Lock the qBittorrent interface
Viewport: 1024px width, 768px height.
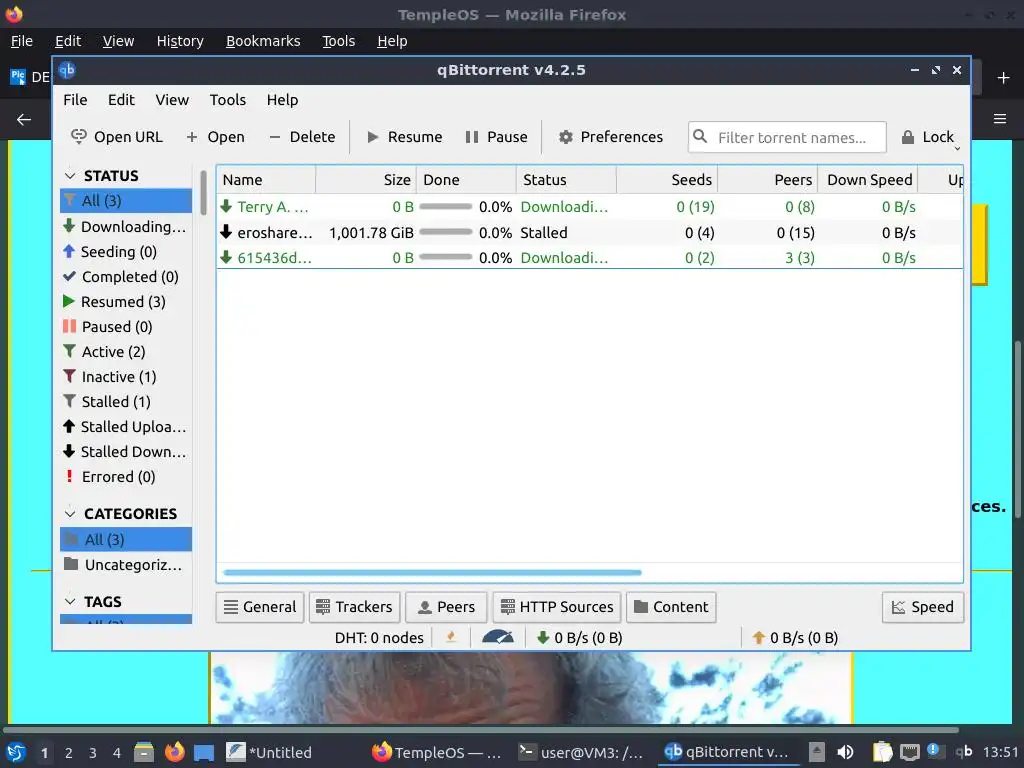coord(928,137)
